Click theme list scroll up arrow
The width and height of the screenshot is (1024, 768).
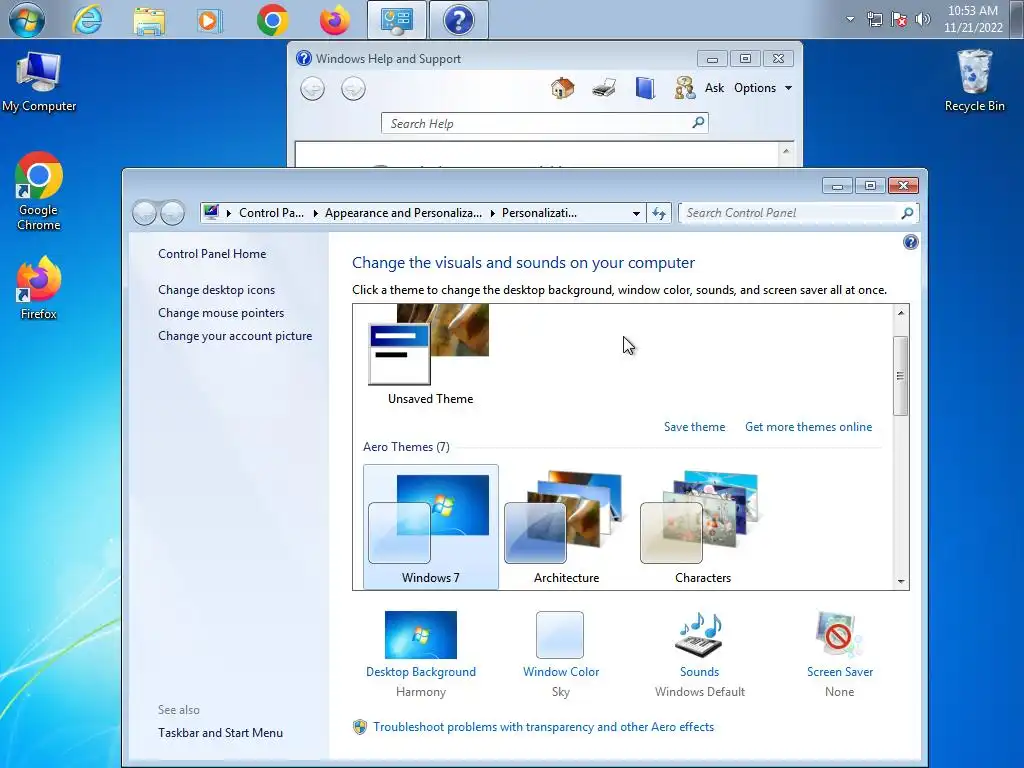pyautogui.click(x=901, y=313)
